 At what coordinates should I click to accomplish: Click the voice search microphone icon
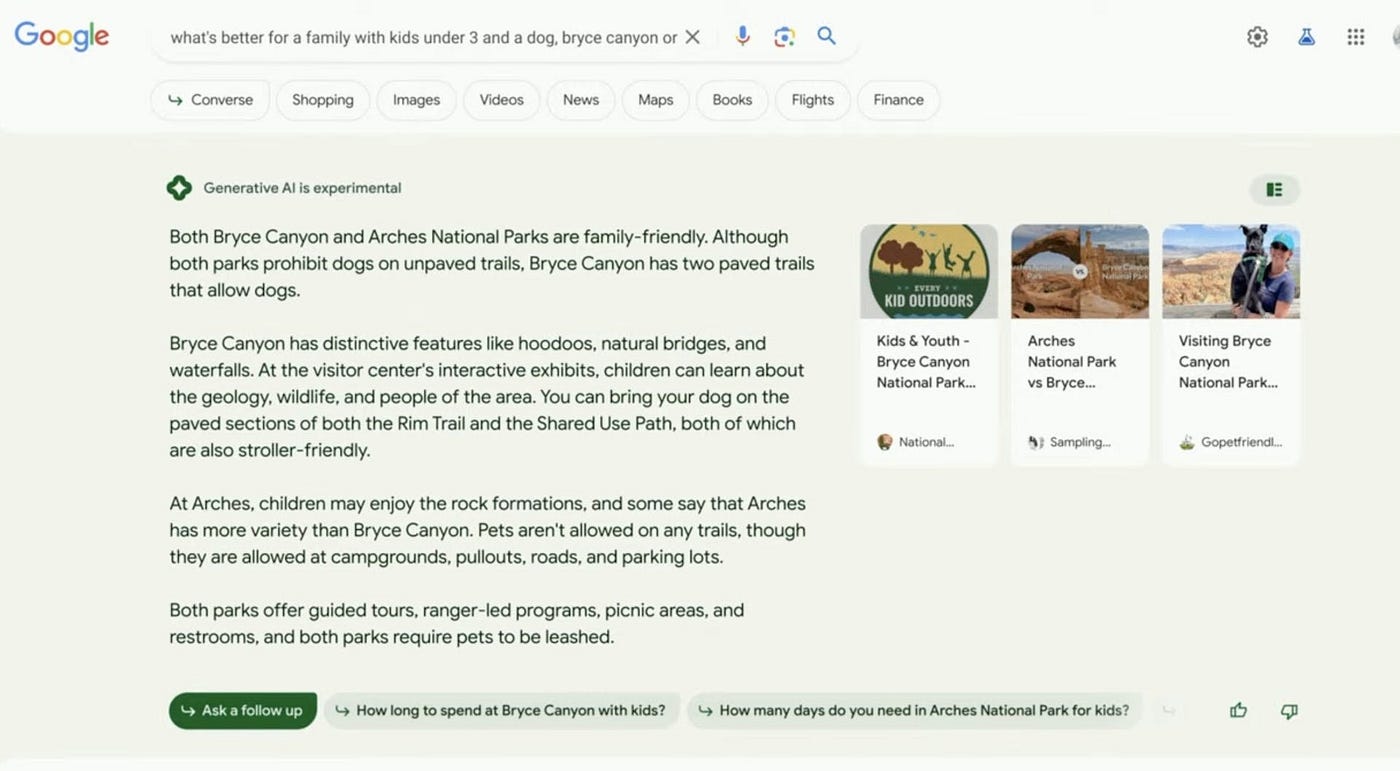tap(742, 36)
